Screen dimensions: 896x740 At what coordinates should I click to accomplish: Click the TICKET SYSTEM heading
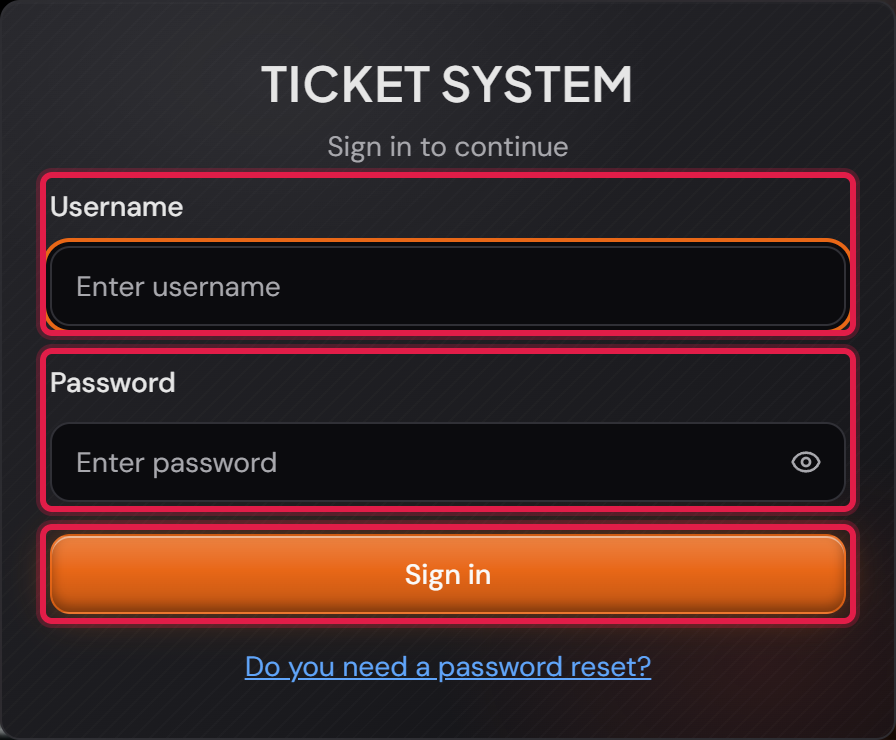coord(447,85)
